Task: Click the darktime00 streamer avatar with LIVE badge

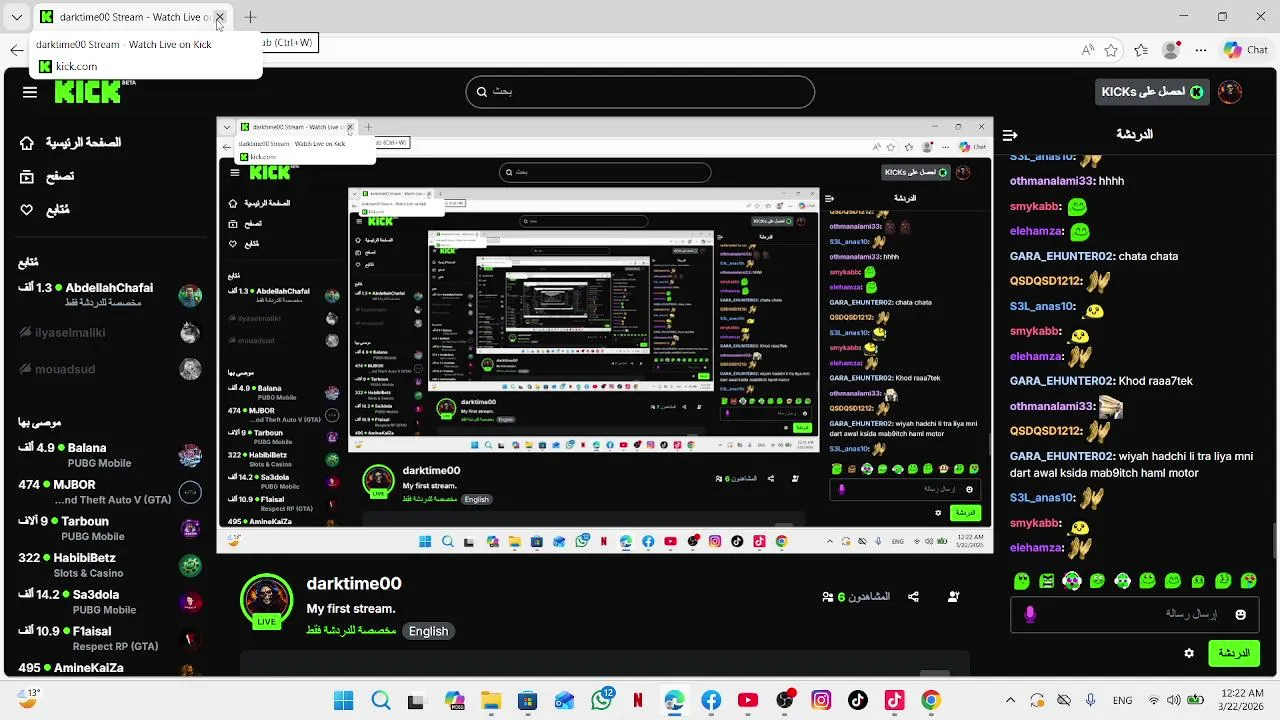Action: tap(266, 600)
